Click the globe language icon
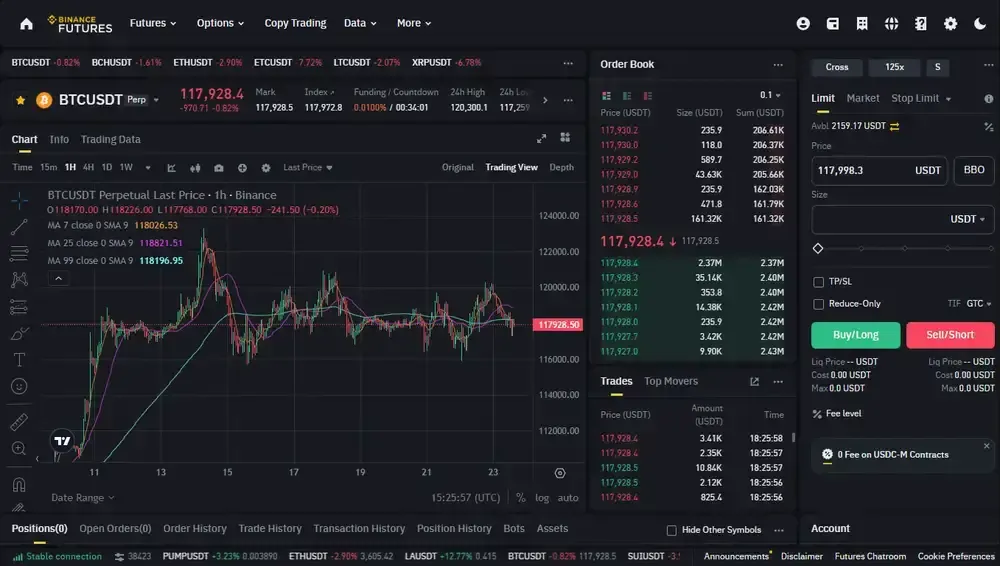Image resolution: width=1000 pixels, height=566 pixels. [x=891, y=24]
